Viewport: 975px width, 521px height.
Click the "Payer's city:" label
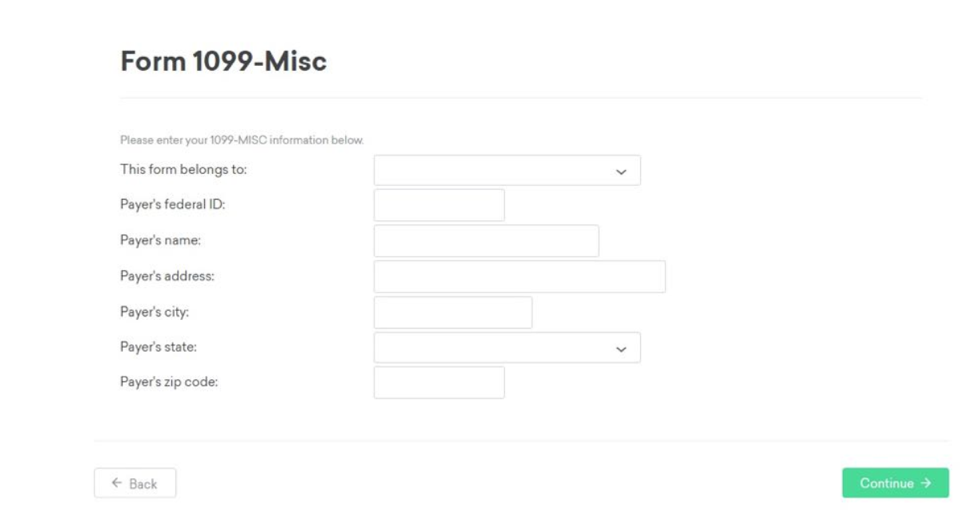point(154,312)
